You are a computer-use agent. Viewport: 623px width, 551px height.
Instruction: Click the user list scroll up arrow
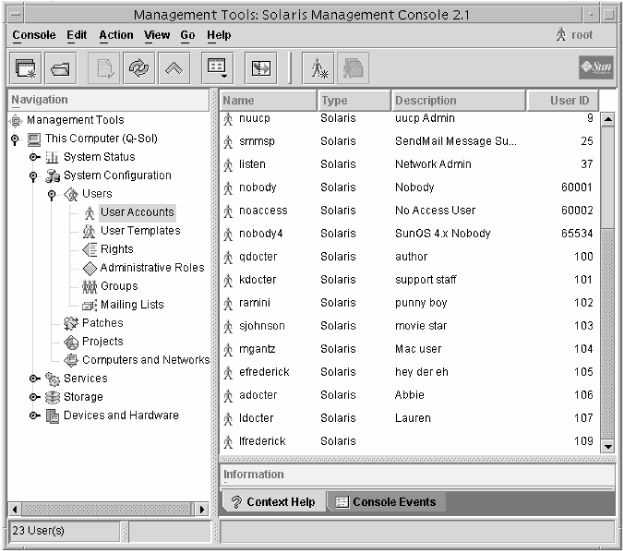(607, 120)
